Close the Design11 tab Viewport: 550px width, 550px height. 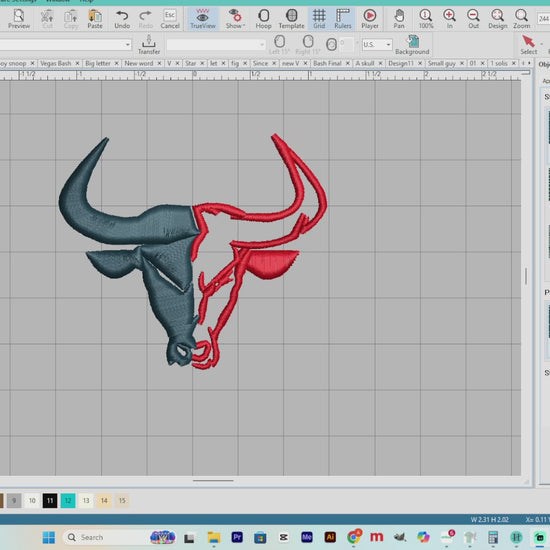click(x=420, y=63)
